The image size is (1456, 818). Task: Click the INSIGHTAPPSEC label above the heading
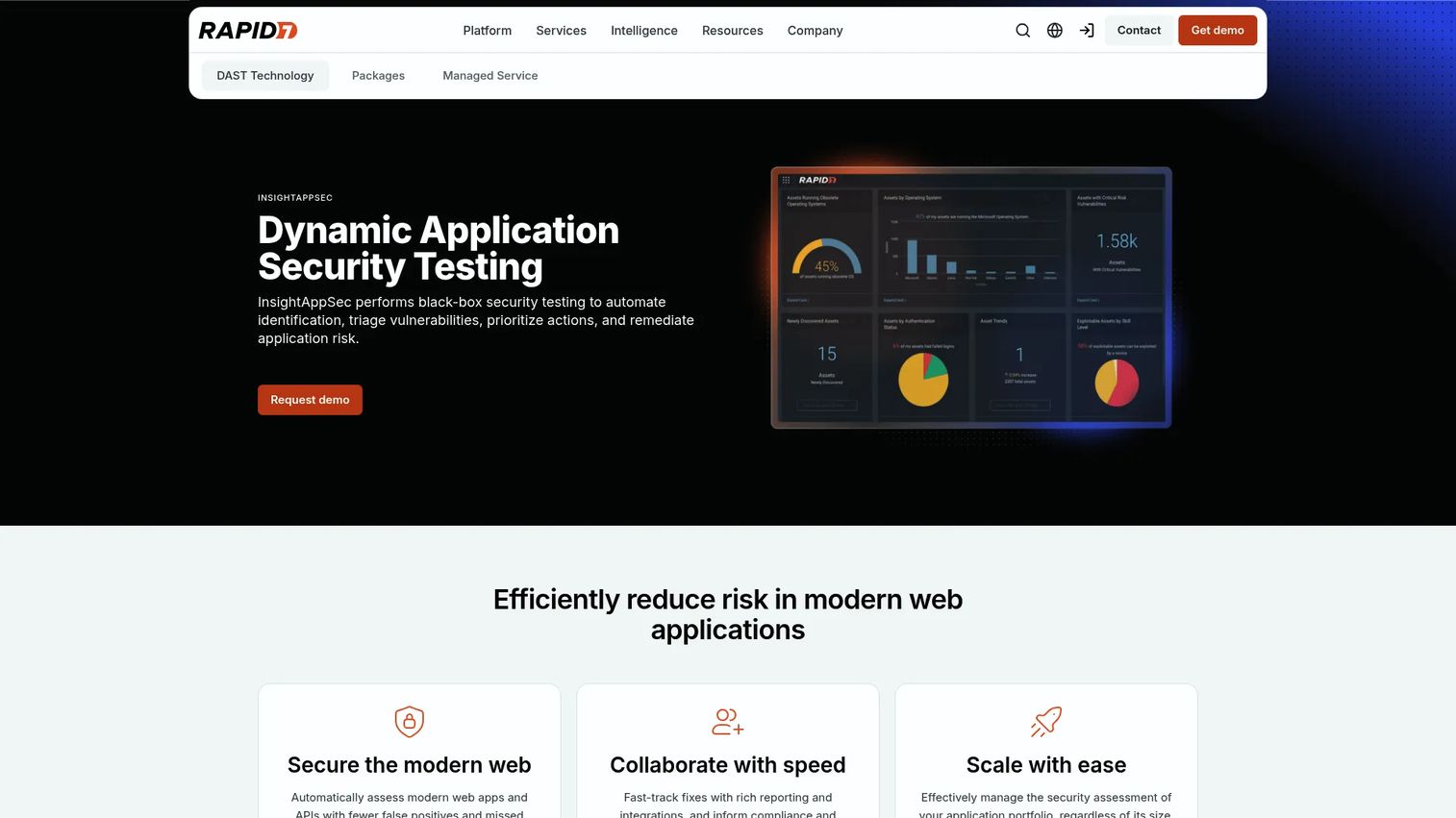coord(295,198)
